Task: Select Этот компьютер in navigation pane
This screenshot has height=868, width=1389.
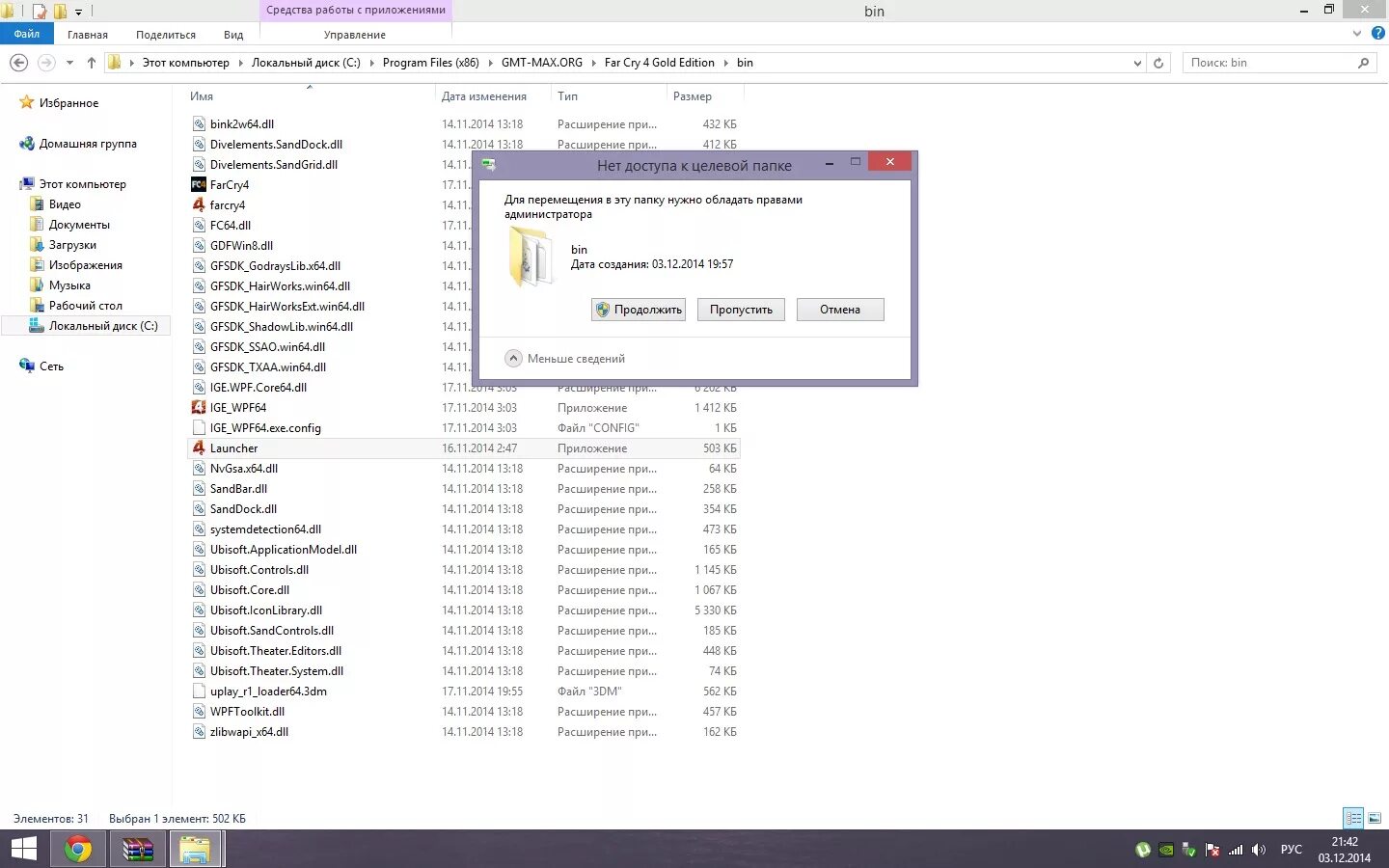Action: click(82, 184)
